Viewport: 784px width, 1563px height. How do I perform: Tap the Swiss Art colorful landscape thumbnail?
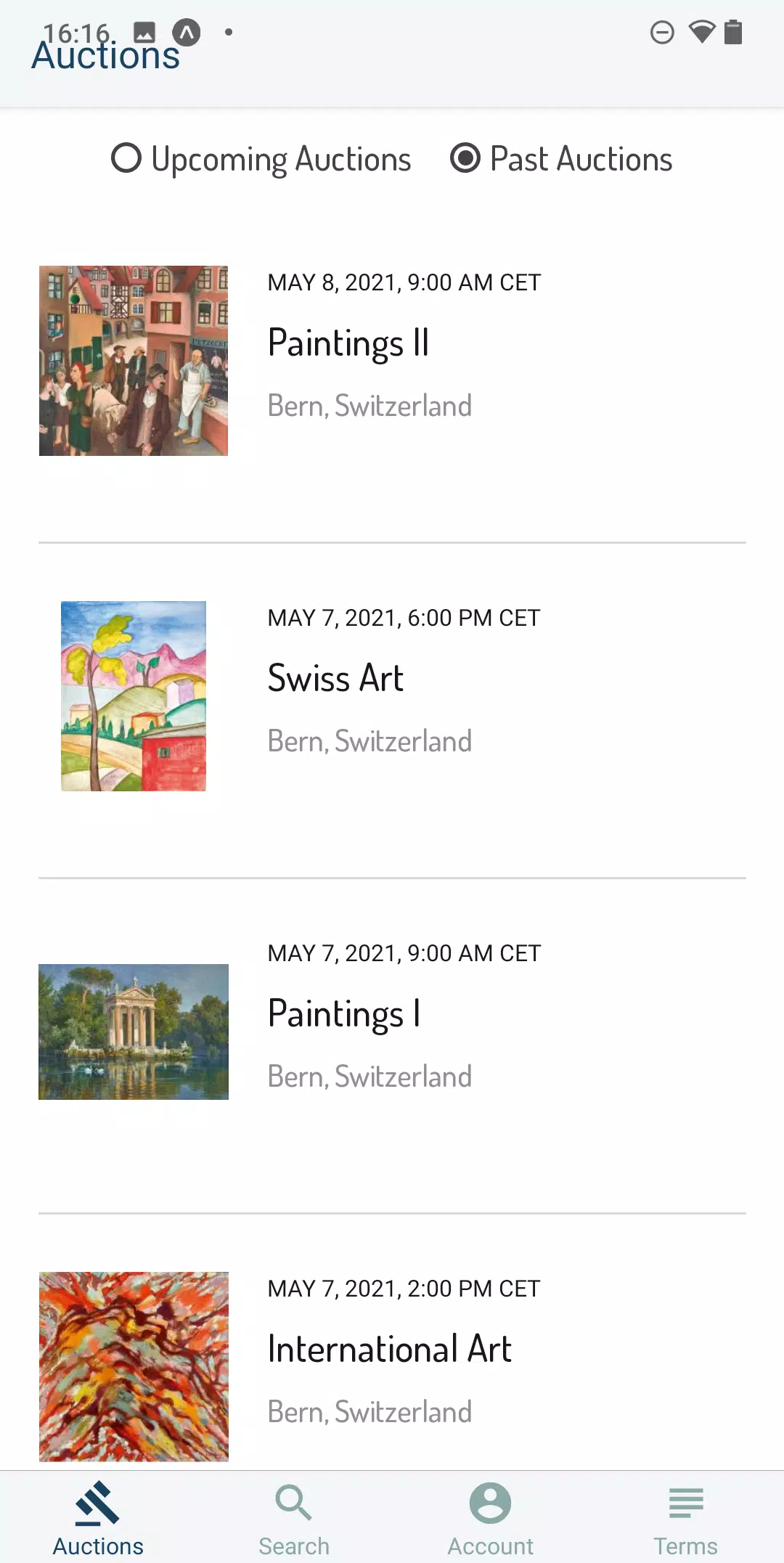click(x=134, y=696)
